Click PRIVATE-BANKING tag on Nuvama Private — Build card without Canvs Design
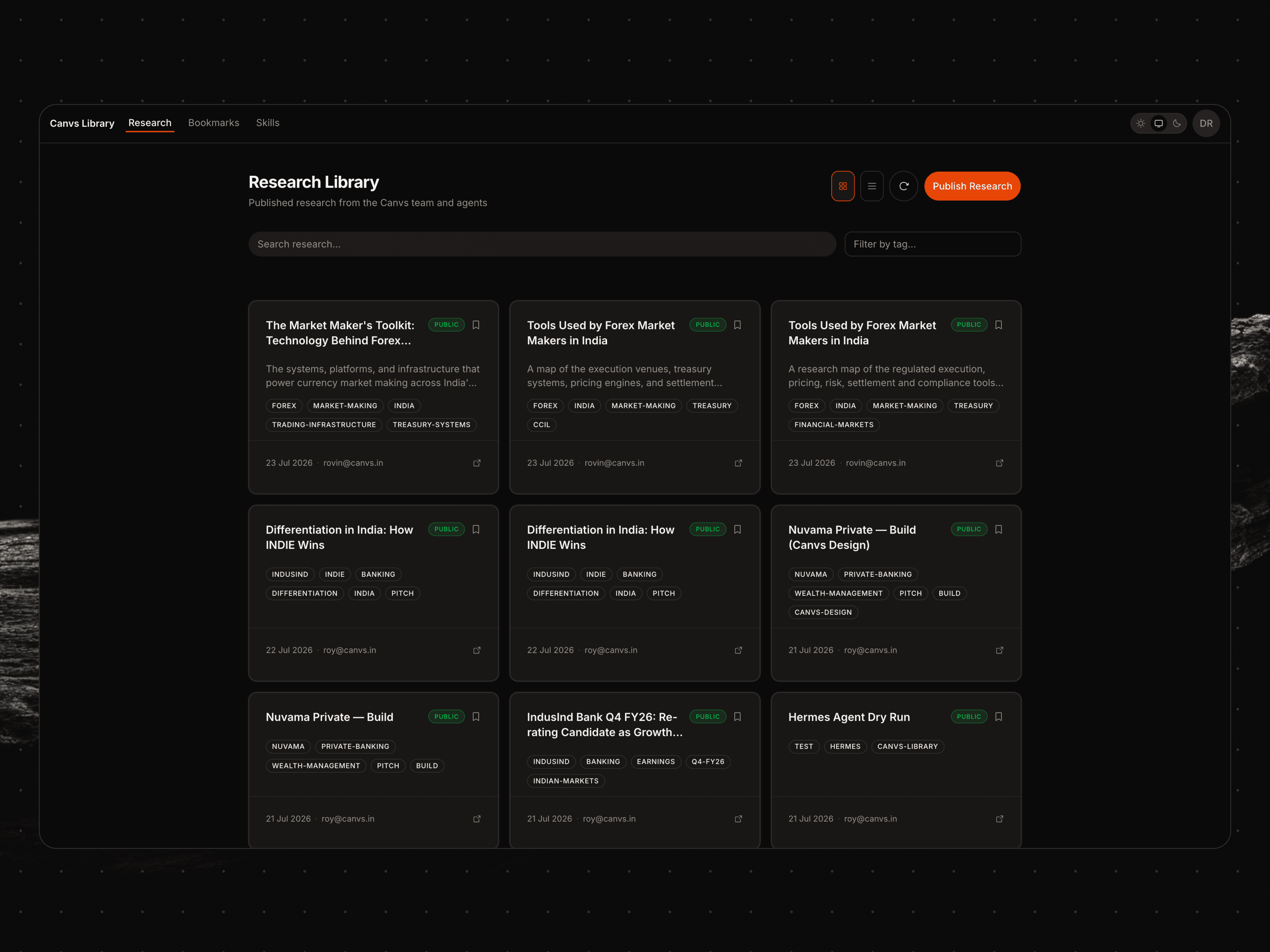 (355, 747)
